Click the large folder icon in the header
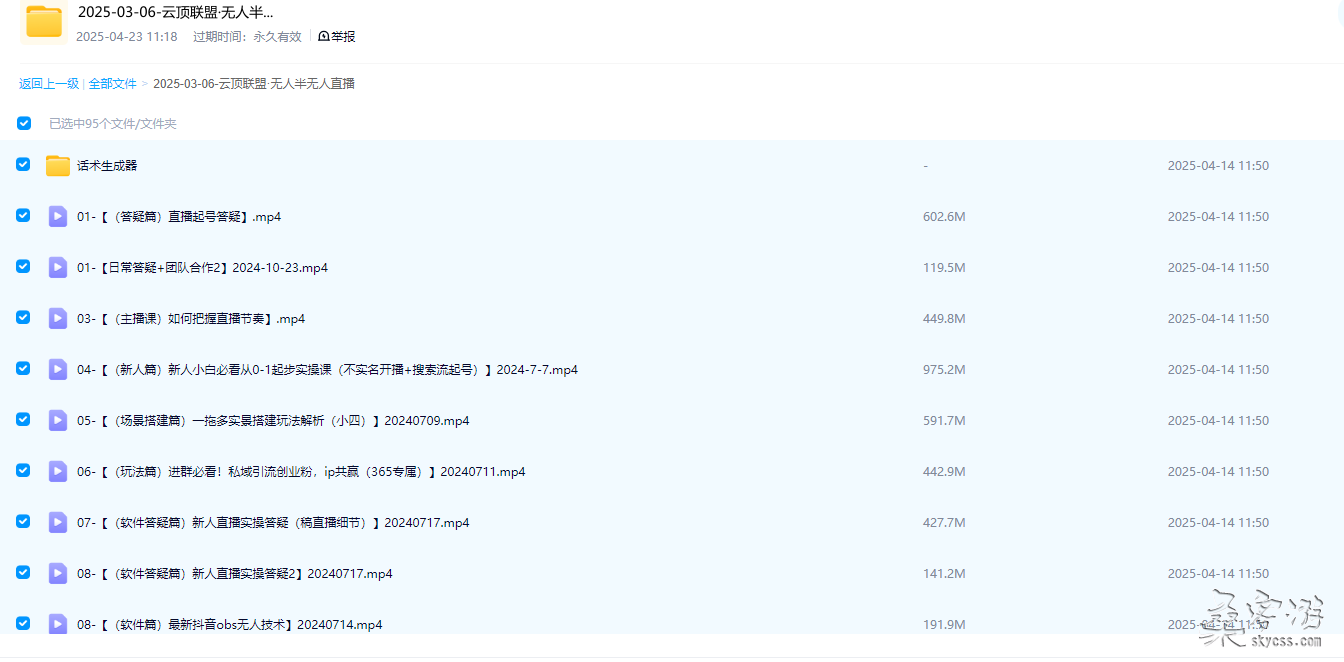Image resolution: width=1344 pixels, height=662 pixels. 44,22
